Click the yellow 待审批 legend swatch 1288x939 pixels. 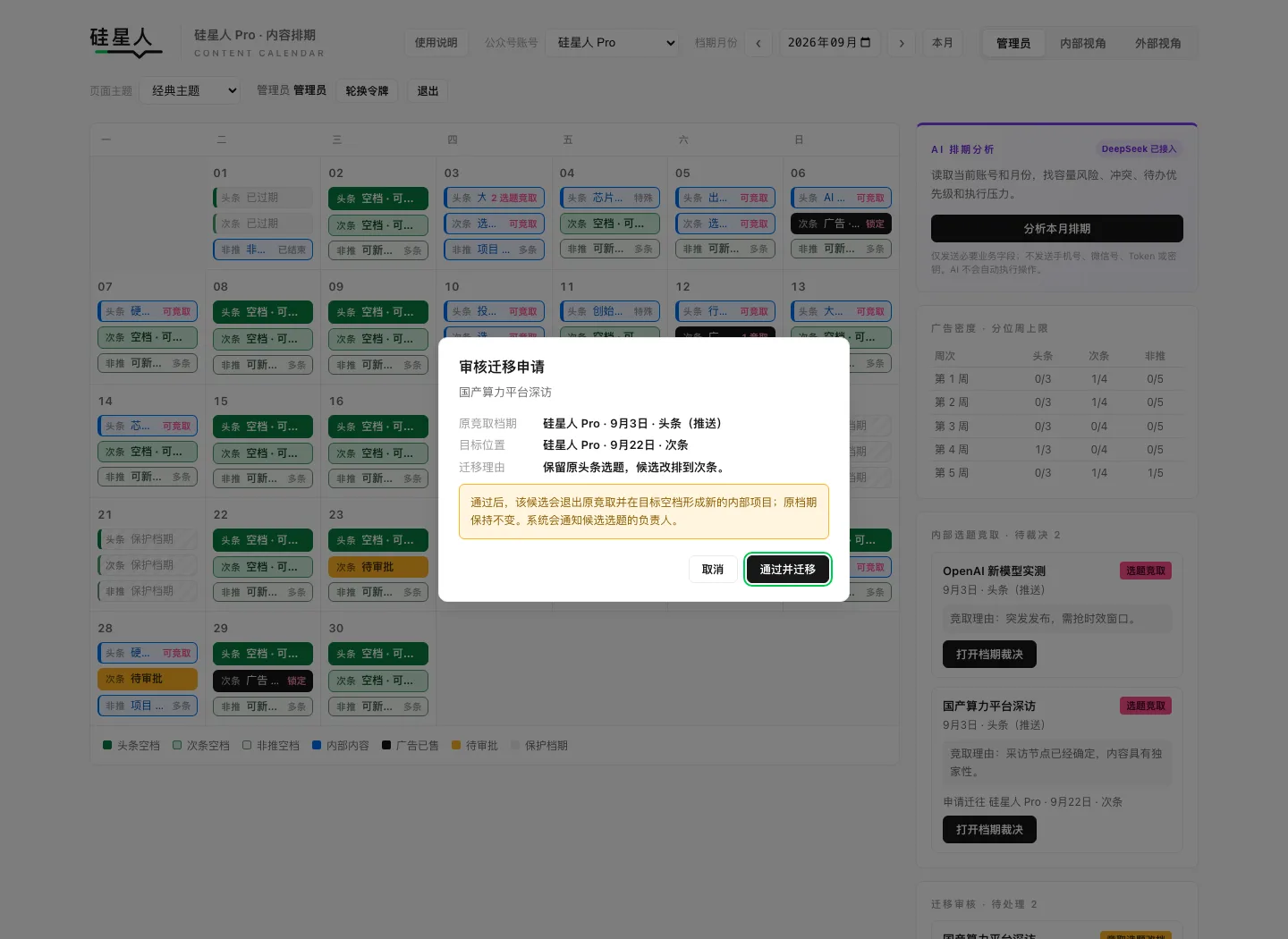pos(456,745)
